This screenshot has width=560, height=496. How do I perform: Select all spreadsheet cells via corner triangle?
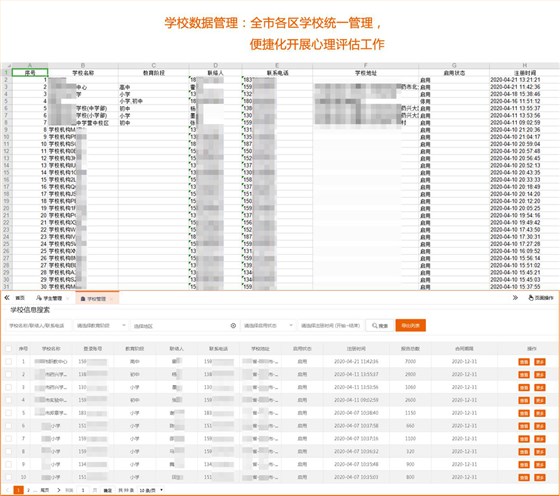coord(7,66)
